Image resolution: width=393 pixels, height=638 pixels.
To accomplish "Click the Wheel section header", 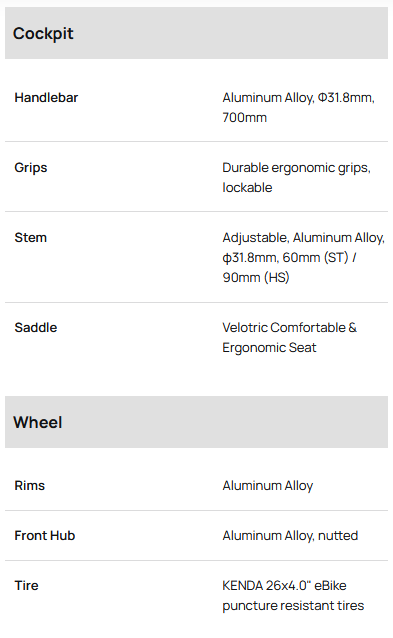I will pos(196,422).
